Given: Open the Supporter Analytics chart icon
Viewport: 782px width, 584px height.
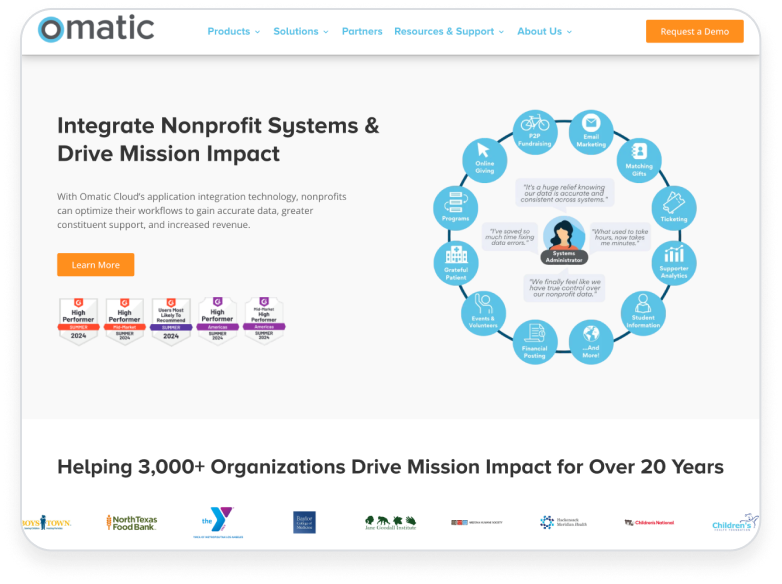Looking at the screenshot, I should click(674, 263).
